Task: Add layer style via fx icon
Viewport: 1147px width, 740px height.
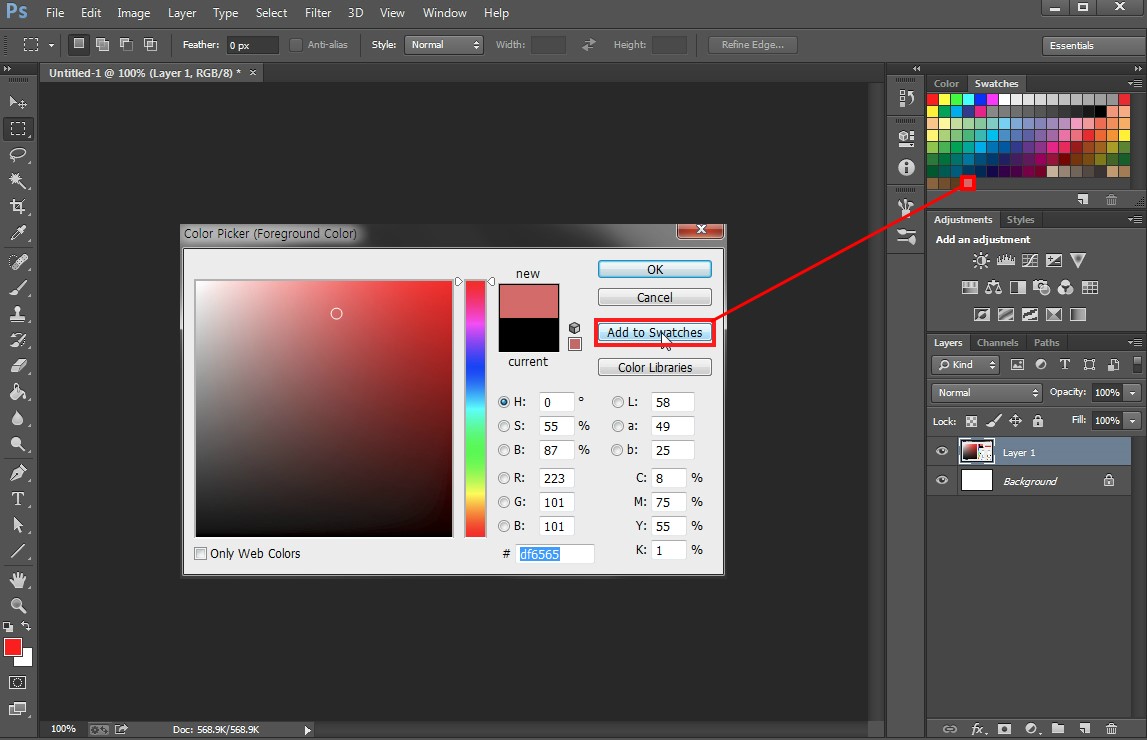Action: pyautogui.click(x=978, y=728)
